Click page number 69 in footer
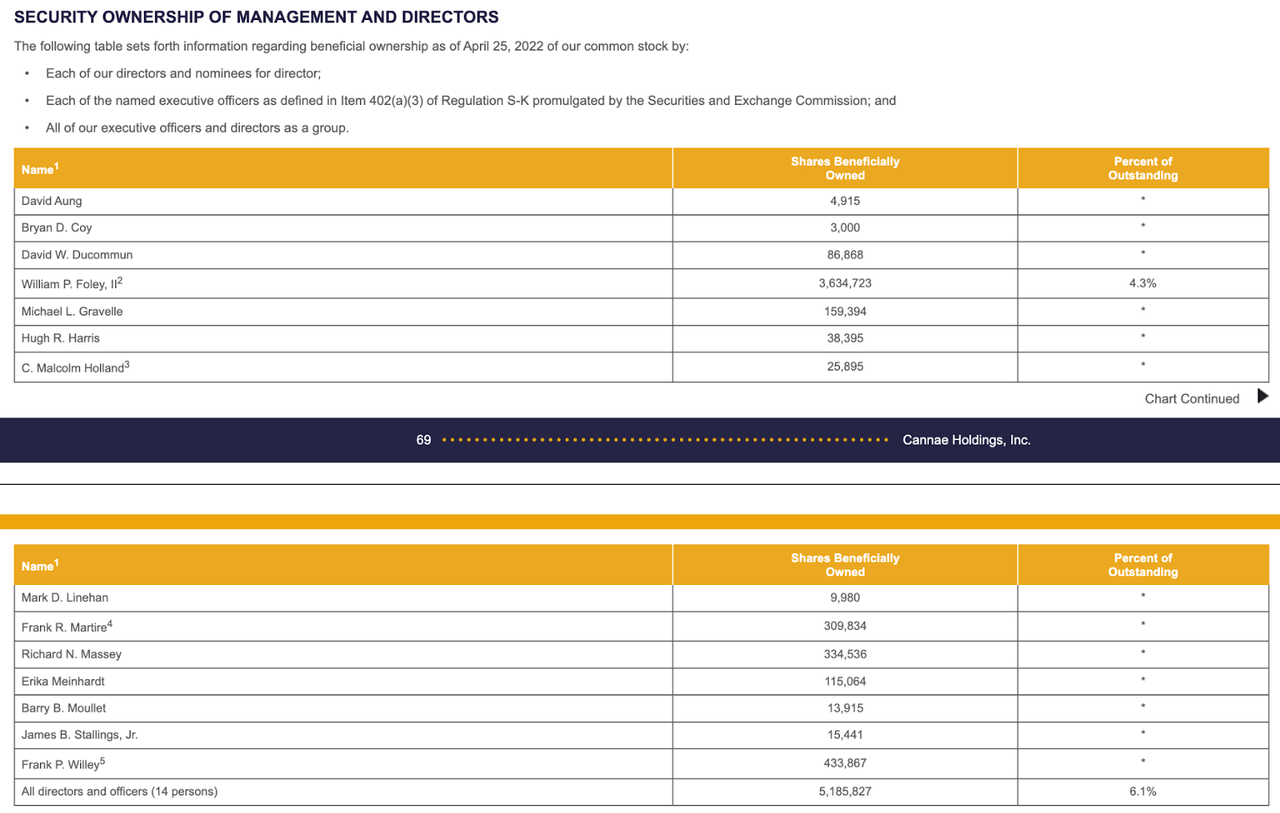 pyautogui.click(x=424, y=440)
